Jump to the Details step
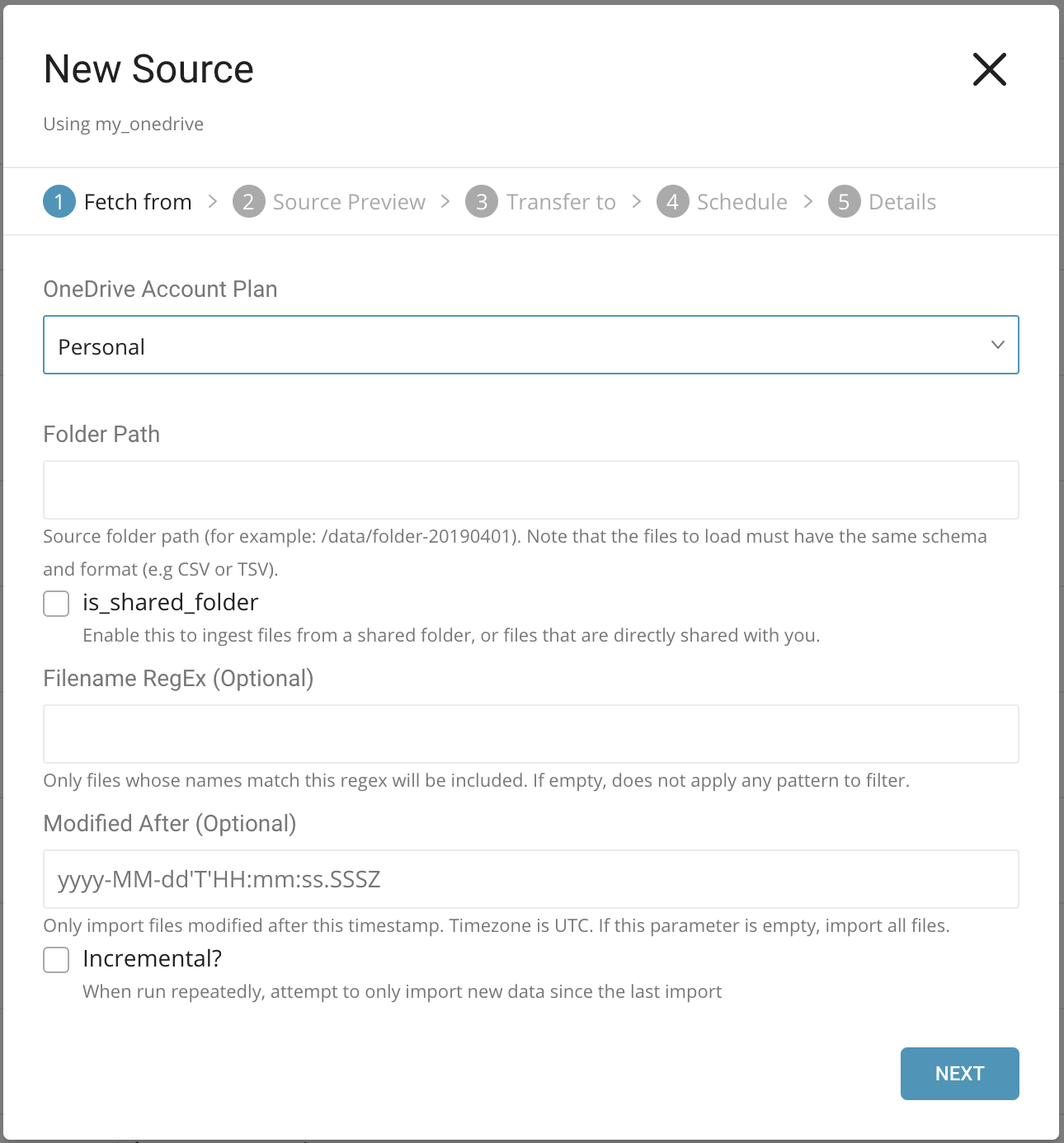 click(902, 202)
